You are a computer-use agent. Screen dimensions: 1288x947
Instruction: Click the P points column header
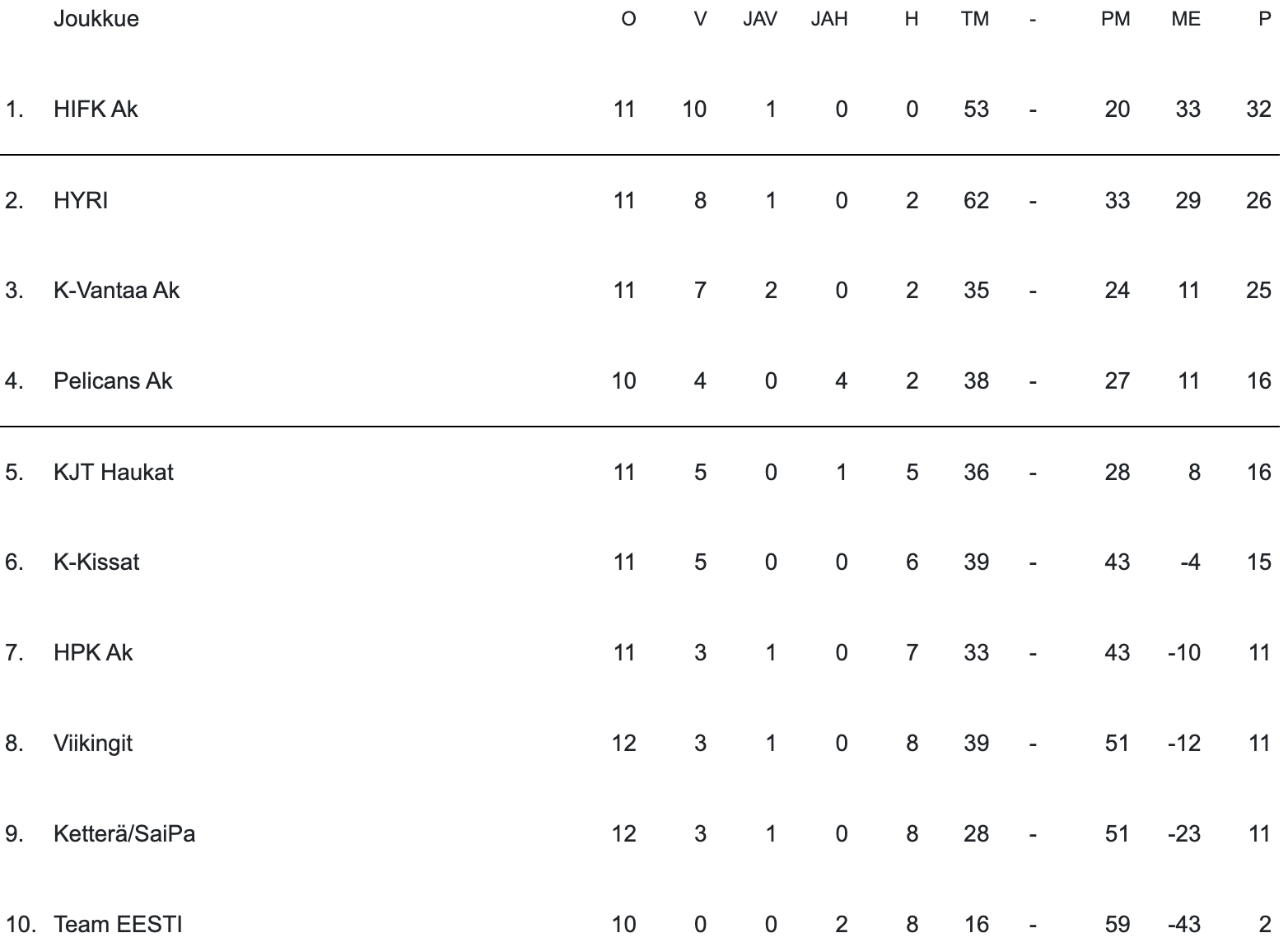pos(1265,19)
